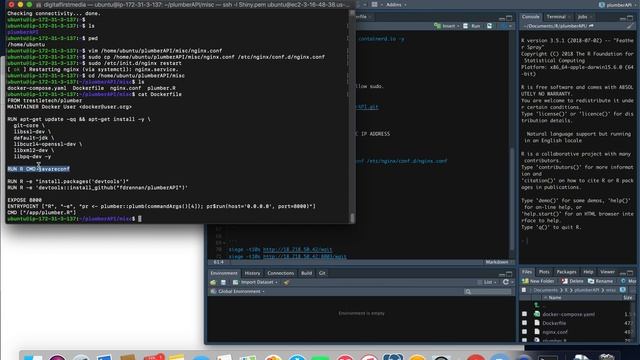Viewport: 640px width, 360px height.
Task: Switch to the Plots tab
Action: tap(544, 272)
